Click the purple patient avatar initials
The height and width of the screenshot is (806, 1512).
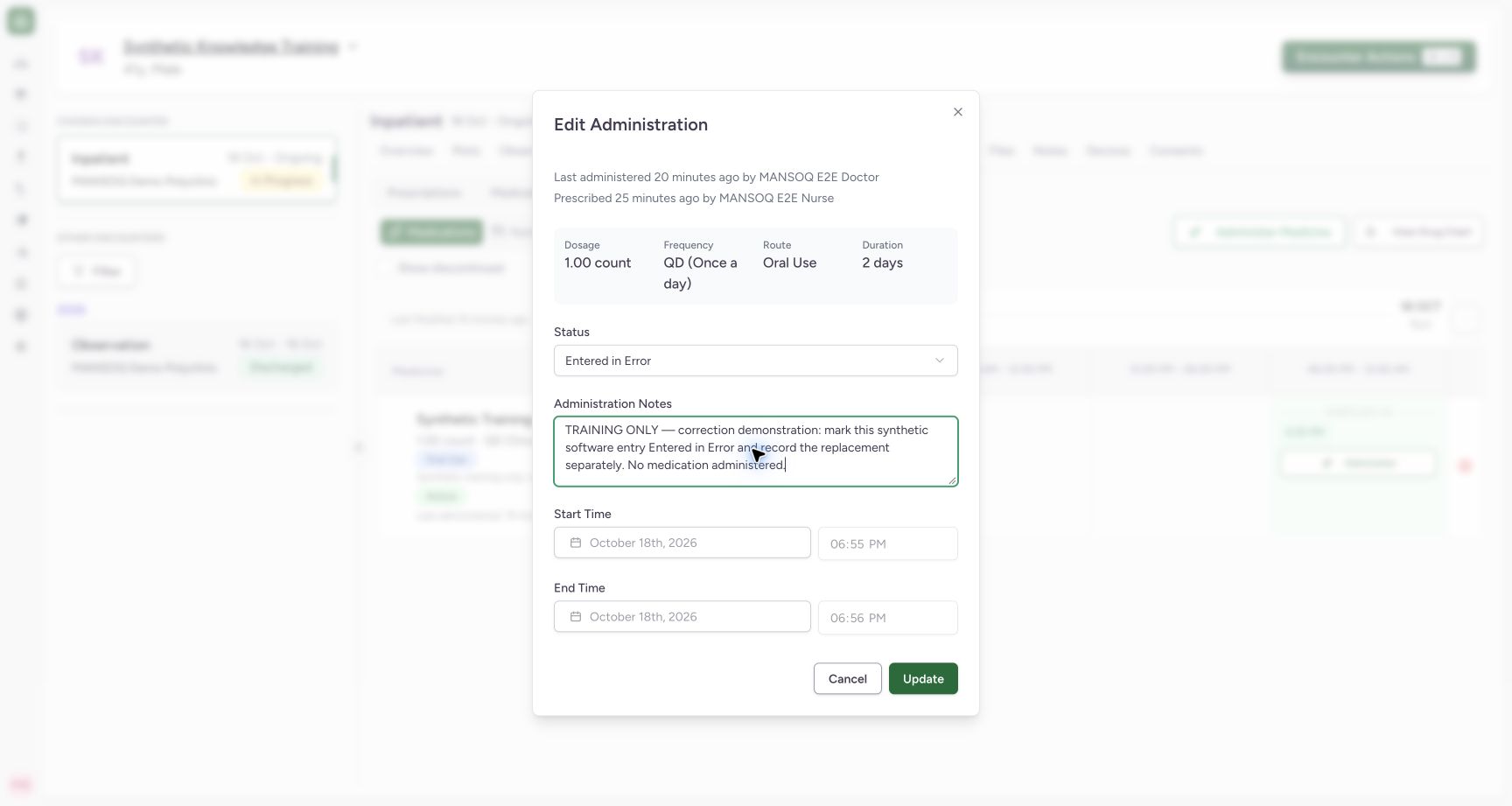(x=91, y=56)
